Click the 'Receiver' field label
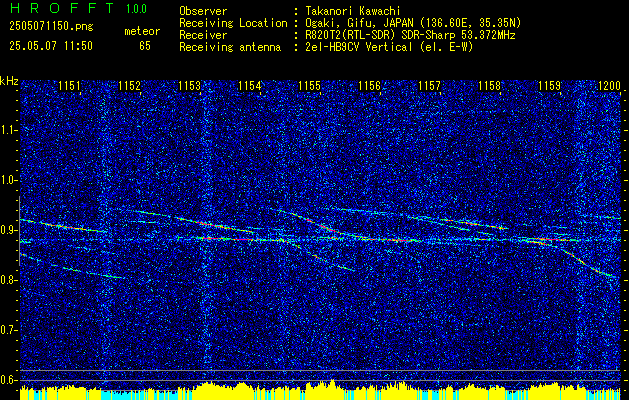Viewport: 629px width, 400px height. coord(203,35)
